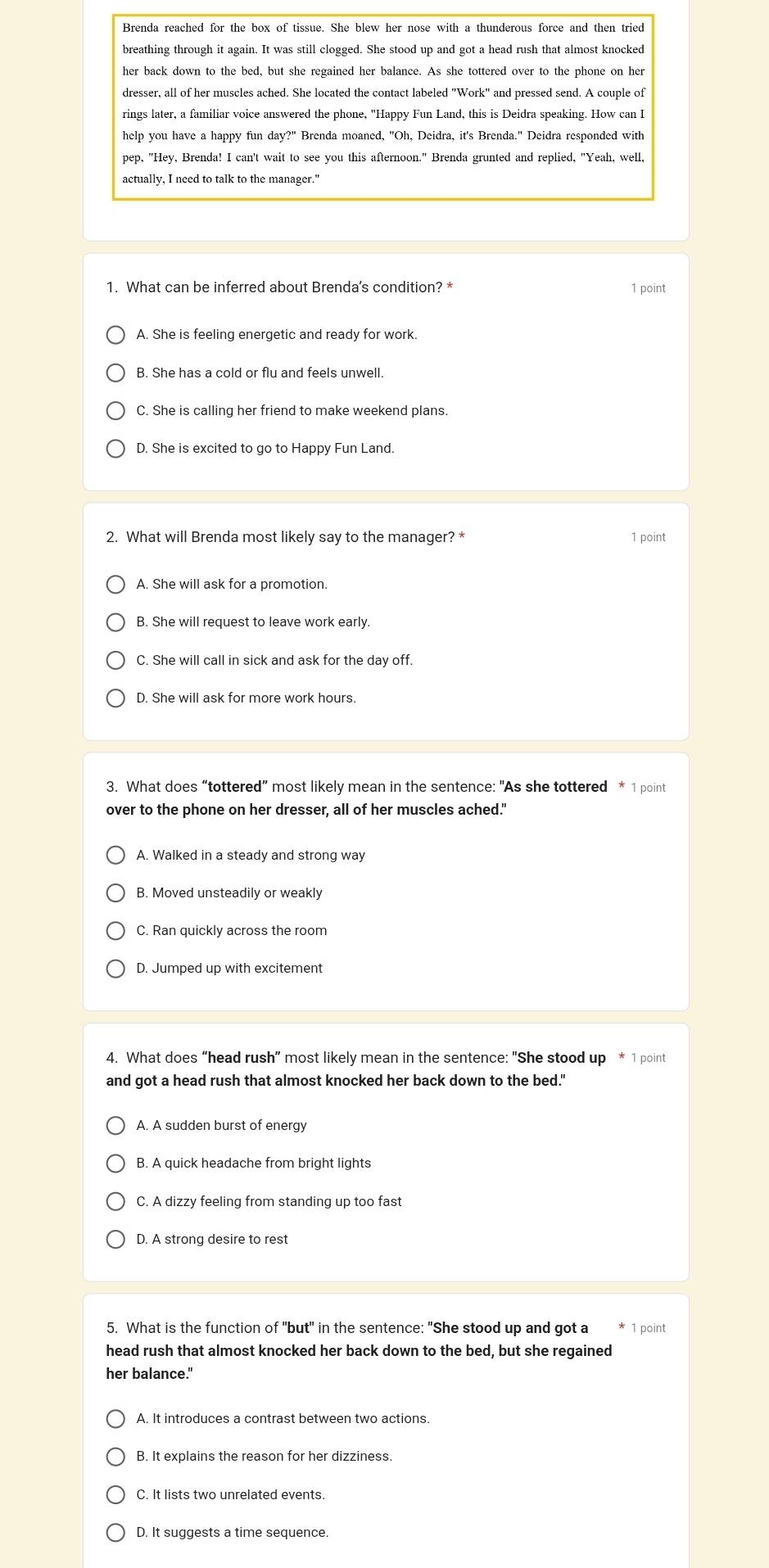Screen dimensions: 769x1568
Task: Choose 'She has a cold or flu' option
Action: 116,373
